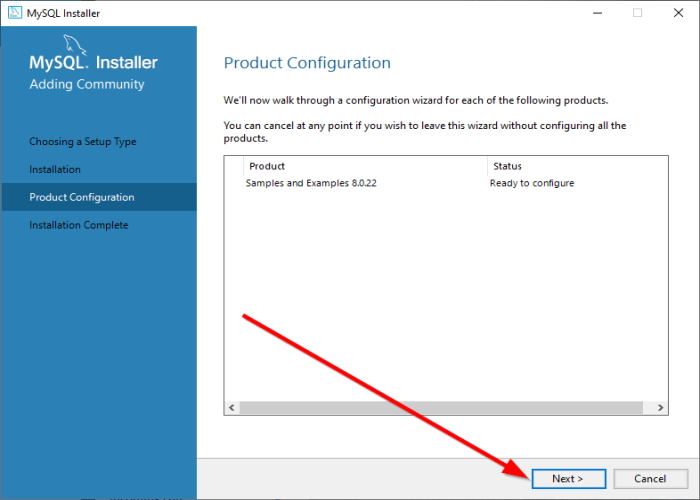Click the Adding Community label in sidebar
This screenshot has height=500, width=700.
87,85
